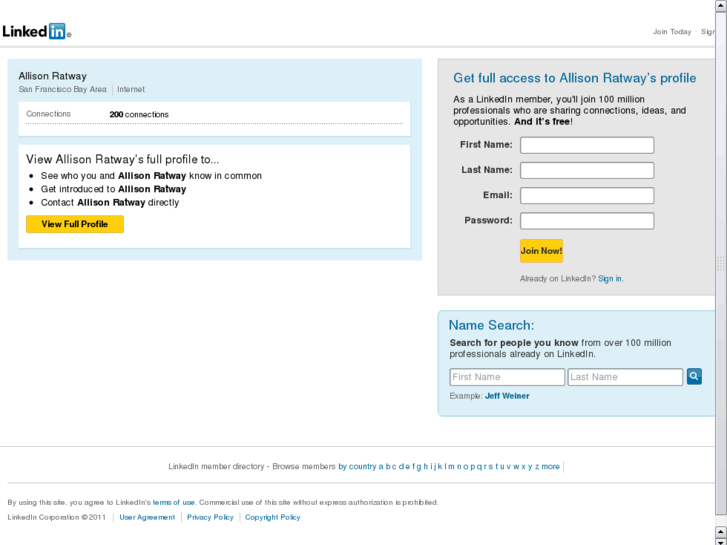
Task: Open member directory letter t
Action: pos(497,467)
